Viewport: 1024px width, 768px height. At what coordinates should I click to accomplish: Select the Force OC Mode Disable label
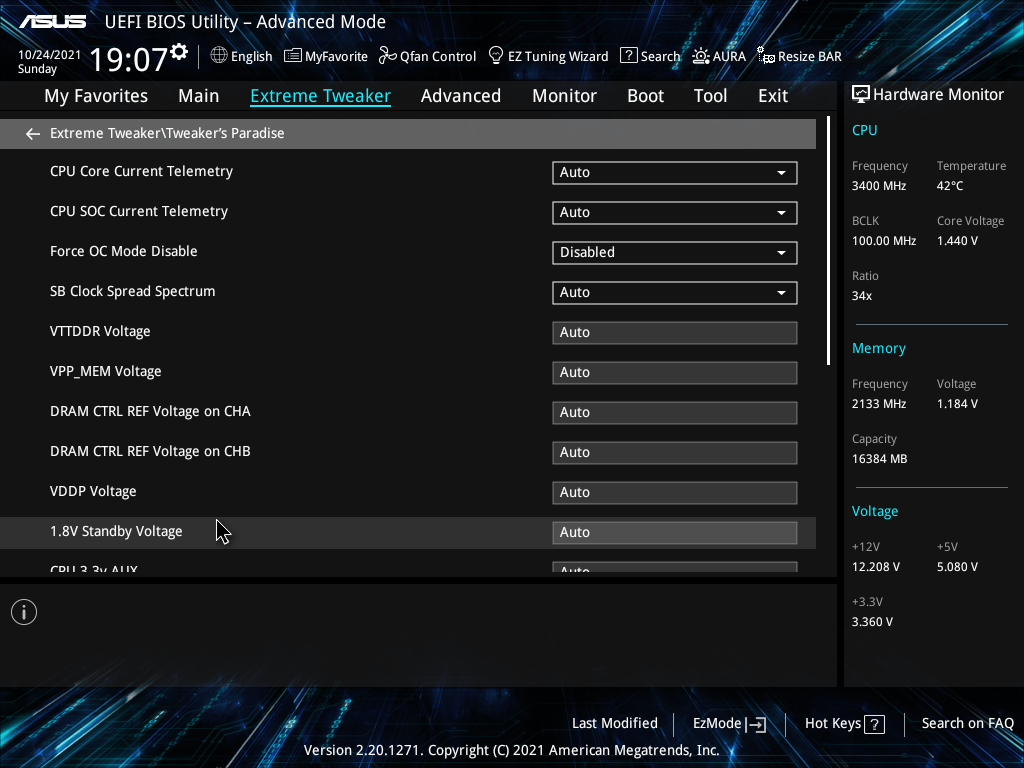123,251
